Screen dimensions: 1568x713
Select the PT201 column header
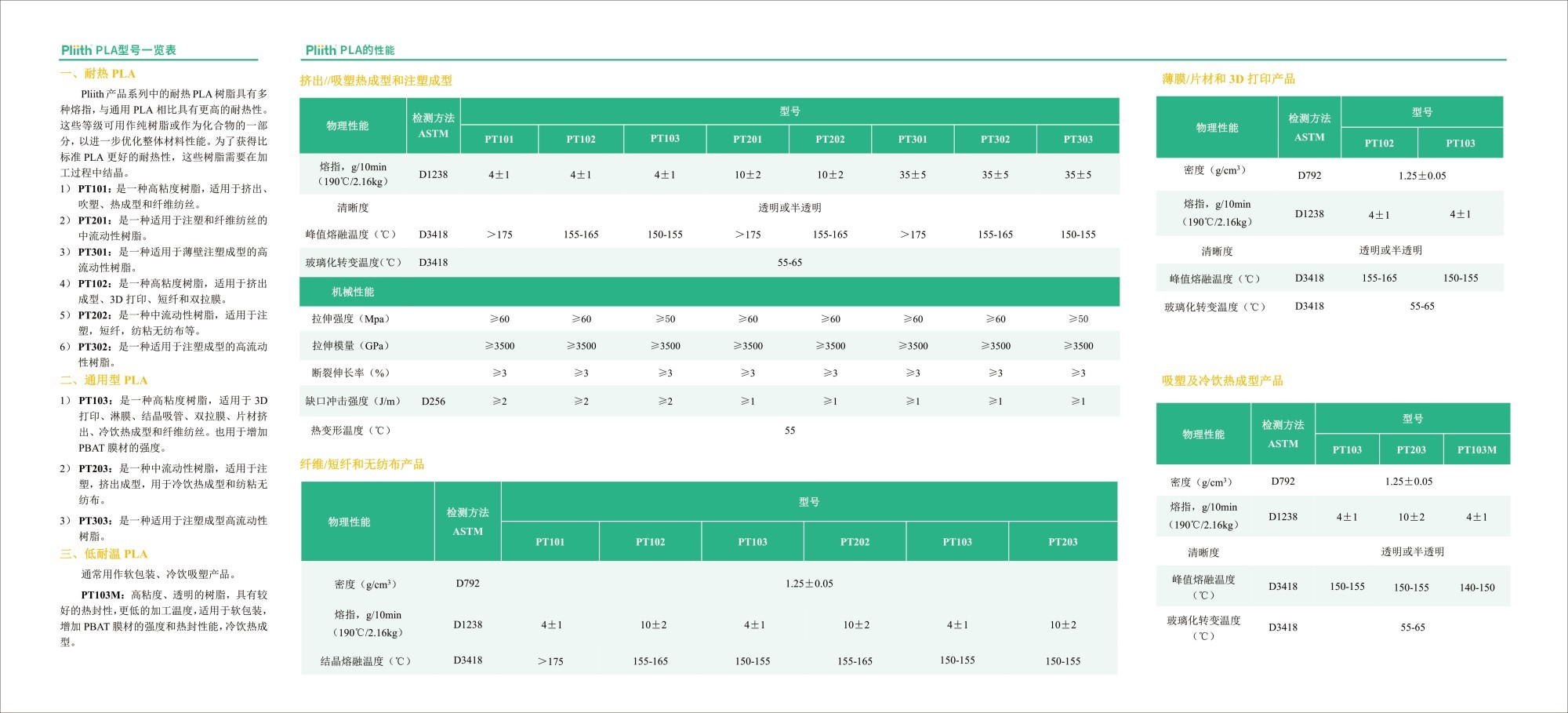pos(747,139)
